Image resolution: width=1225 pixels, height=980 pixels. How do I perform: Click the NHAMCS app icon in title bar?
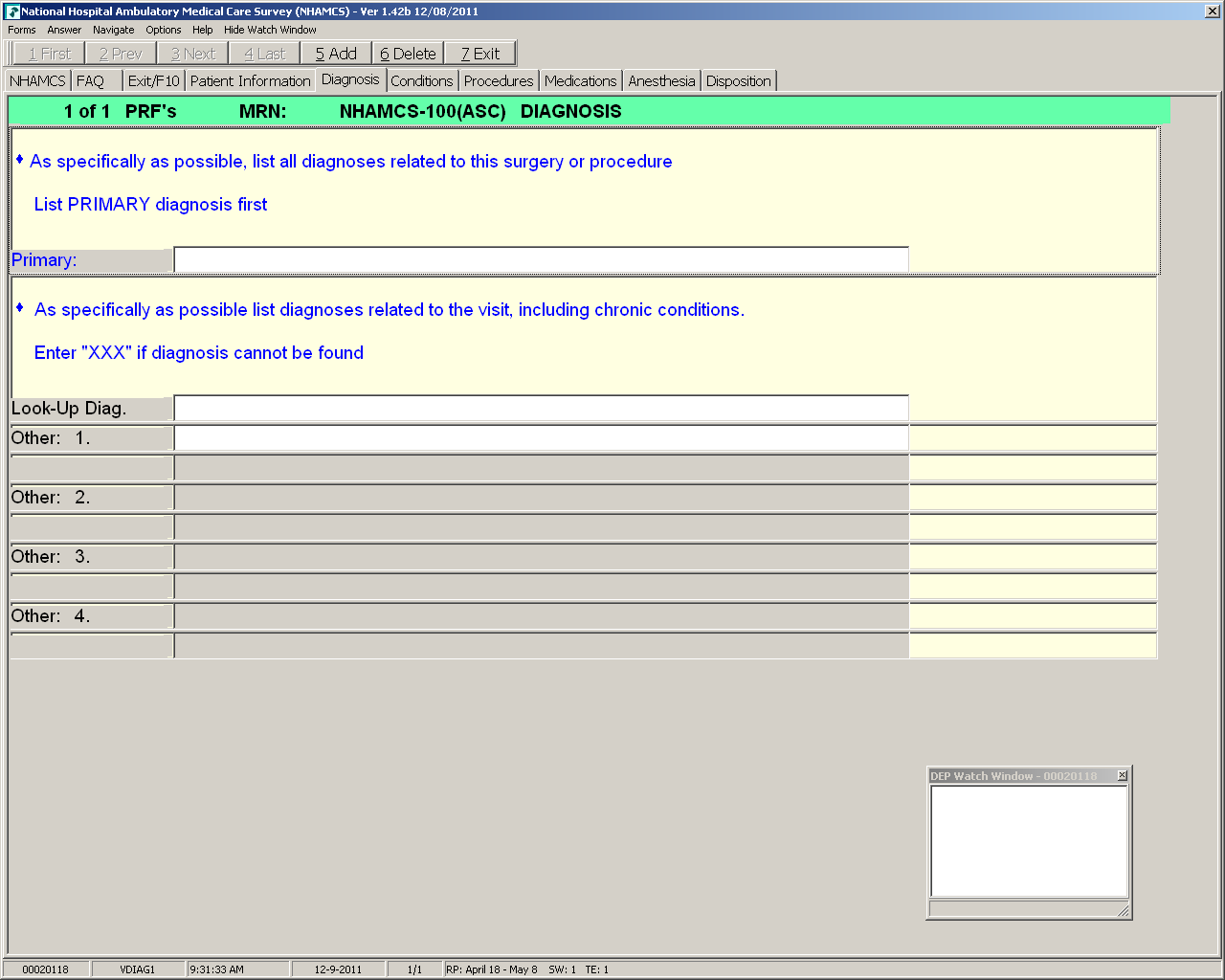(12, 11)
